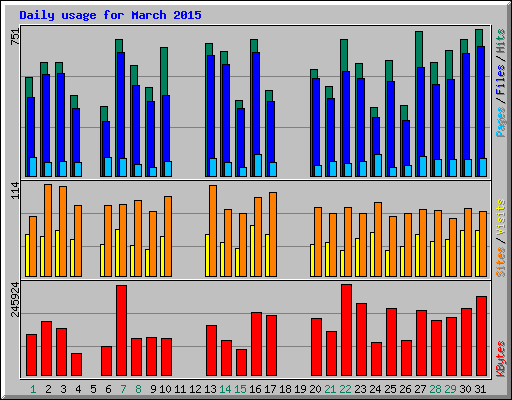Viewport: 512px width, 400px height.
Task: Click the orange Visits bar for day 2
Action: [x=48, y=230]
